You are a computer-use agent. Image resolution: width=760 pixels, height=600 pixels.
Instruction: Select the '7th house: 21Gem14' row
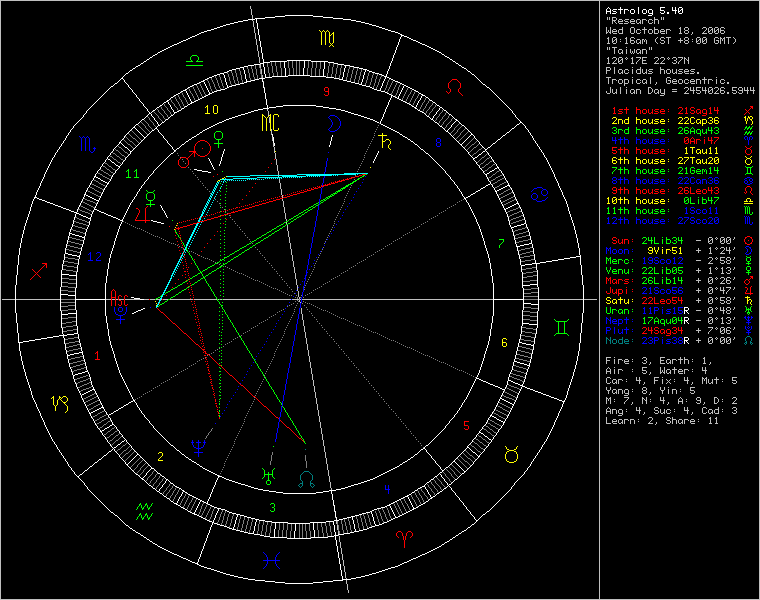(x=682, y=171)
